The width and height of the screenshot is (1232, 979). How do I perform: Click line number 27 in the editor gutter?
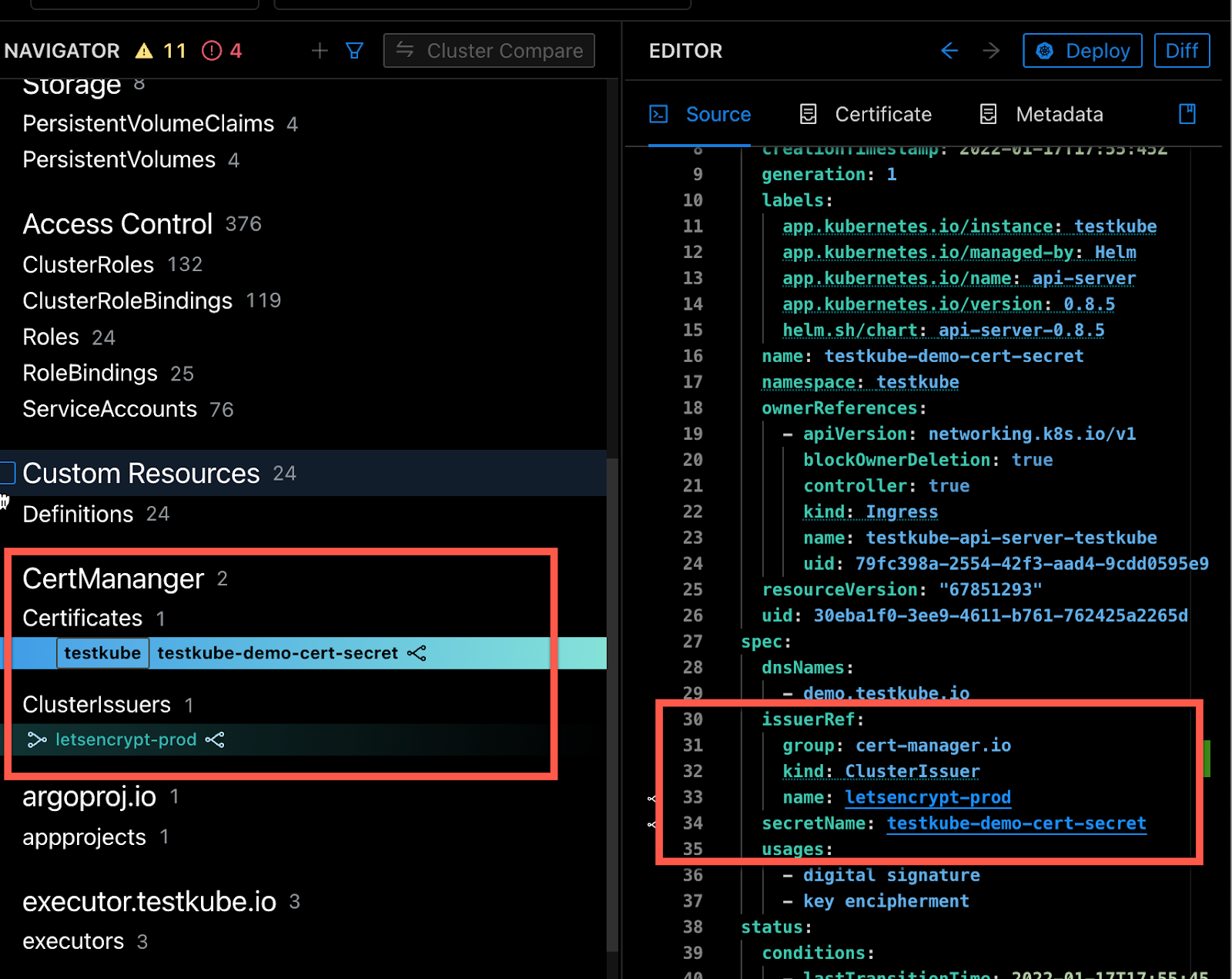pyautogui.click(x=692, y=642)
